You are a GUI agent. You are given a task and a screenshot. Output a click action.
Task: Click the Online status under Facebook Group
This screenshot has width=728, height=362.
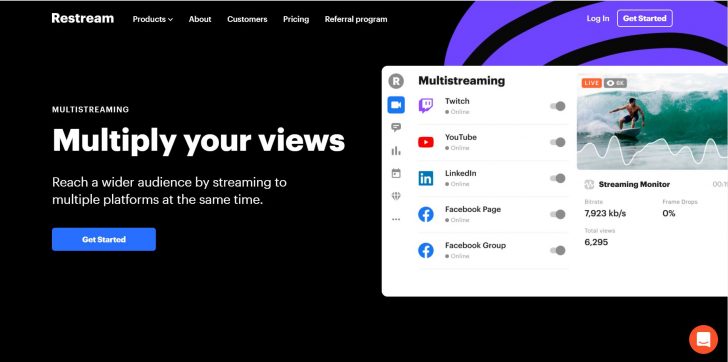pyautogui.click(x=457, y=256)
